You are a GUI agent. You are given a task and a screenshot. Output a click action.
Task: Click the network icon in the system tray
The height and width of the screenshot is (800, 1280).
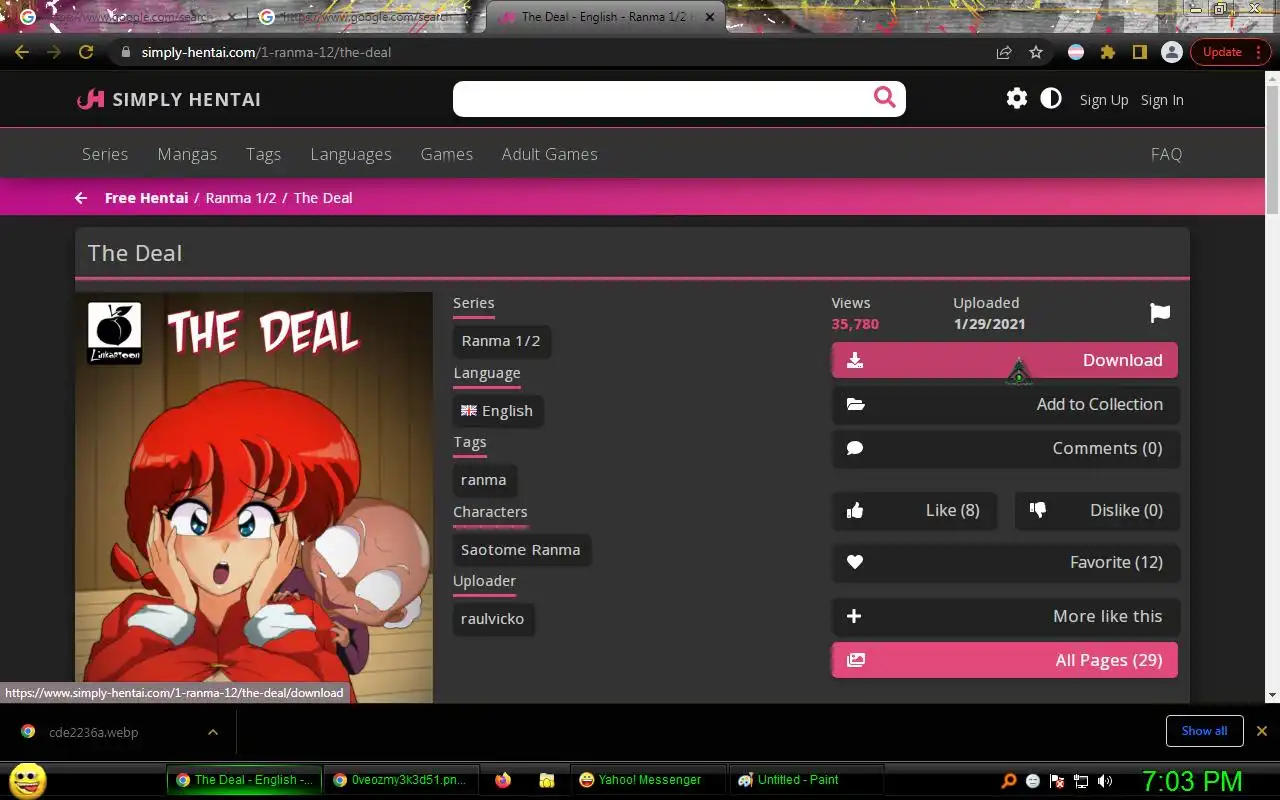pyautogui.click(x=1081, y=781)
